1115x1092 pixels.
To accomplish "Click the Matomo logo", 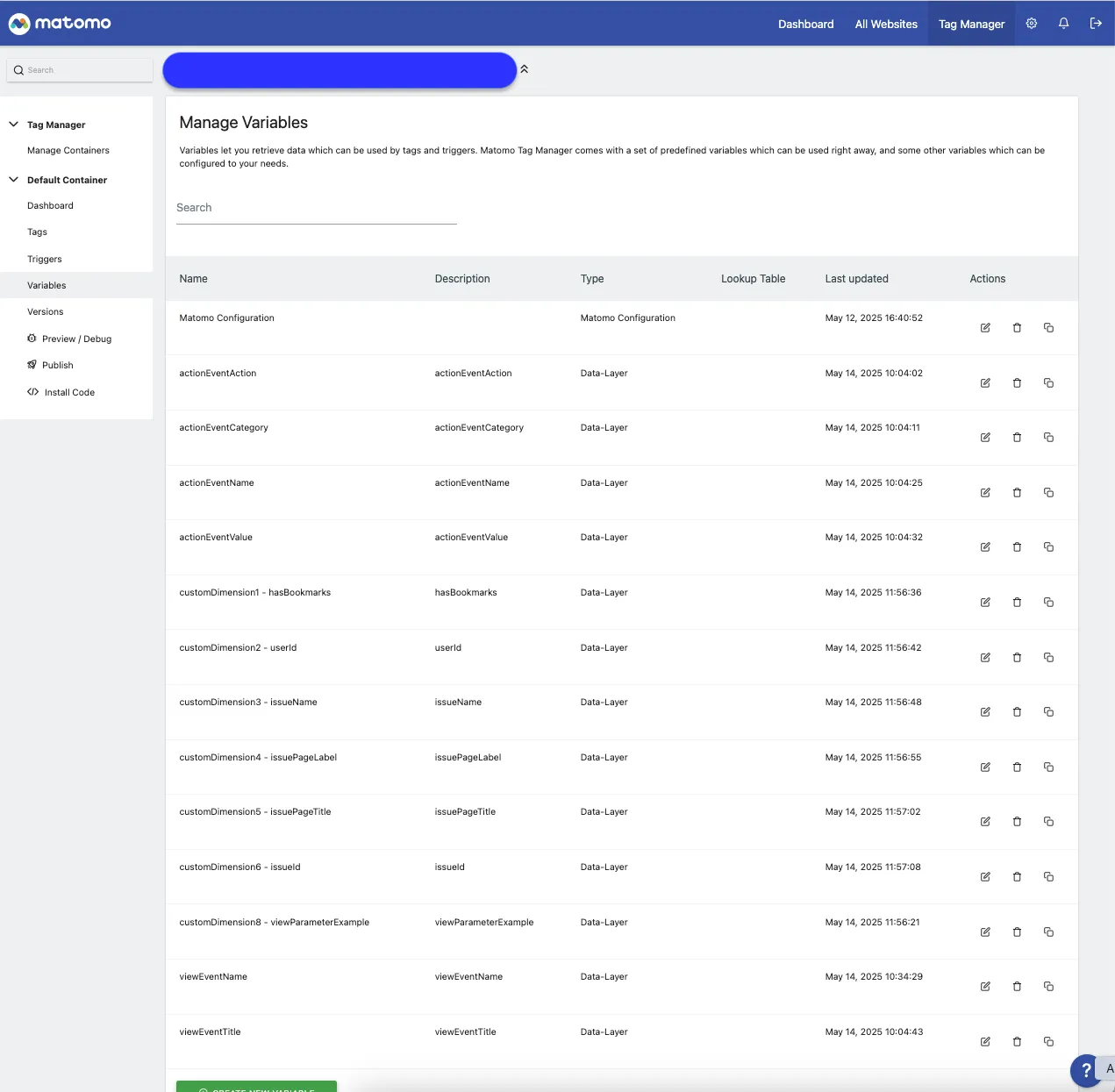I will pyautogui.click(x=60, y=24).
